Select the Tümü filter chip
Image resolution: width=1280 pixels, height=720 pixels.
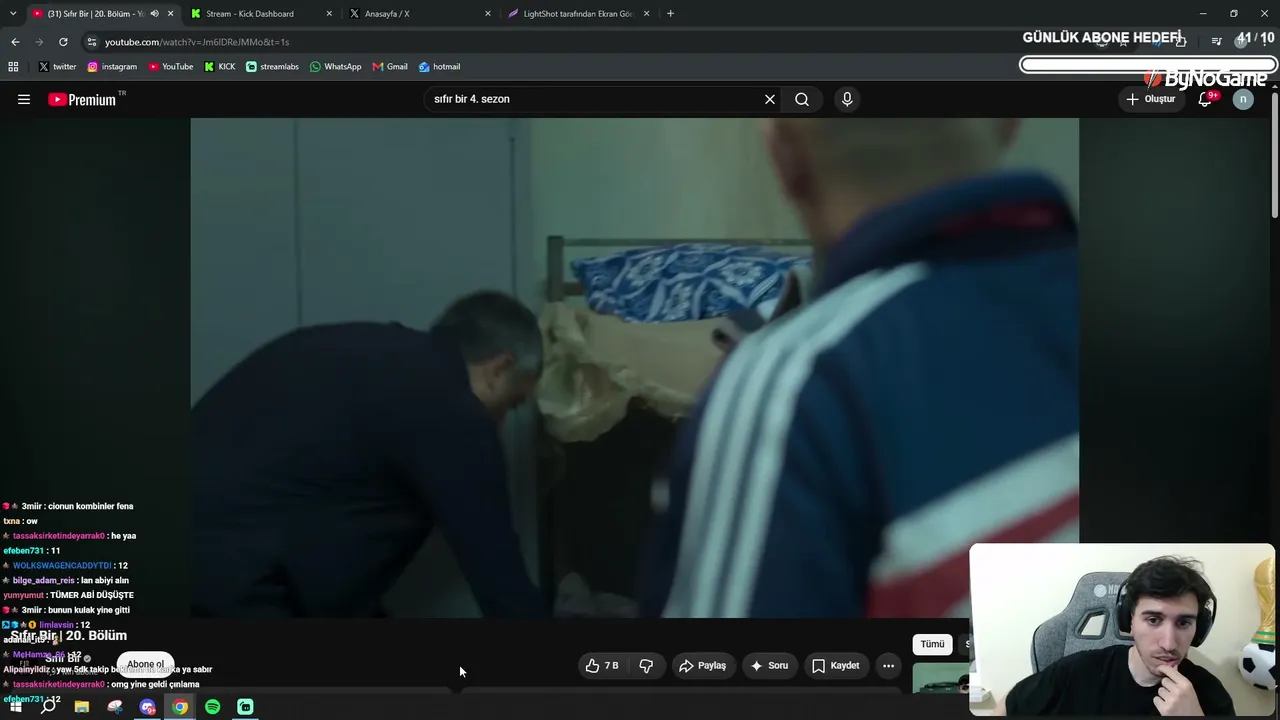click(932, 644)
